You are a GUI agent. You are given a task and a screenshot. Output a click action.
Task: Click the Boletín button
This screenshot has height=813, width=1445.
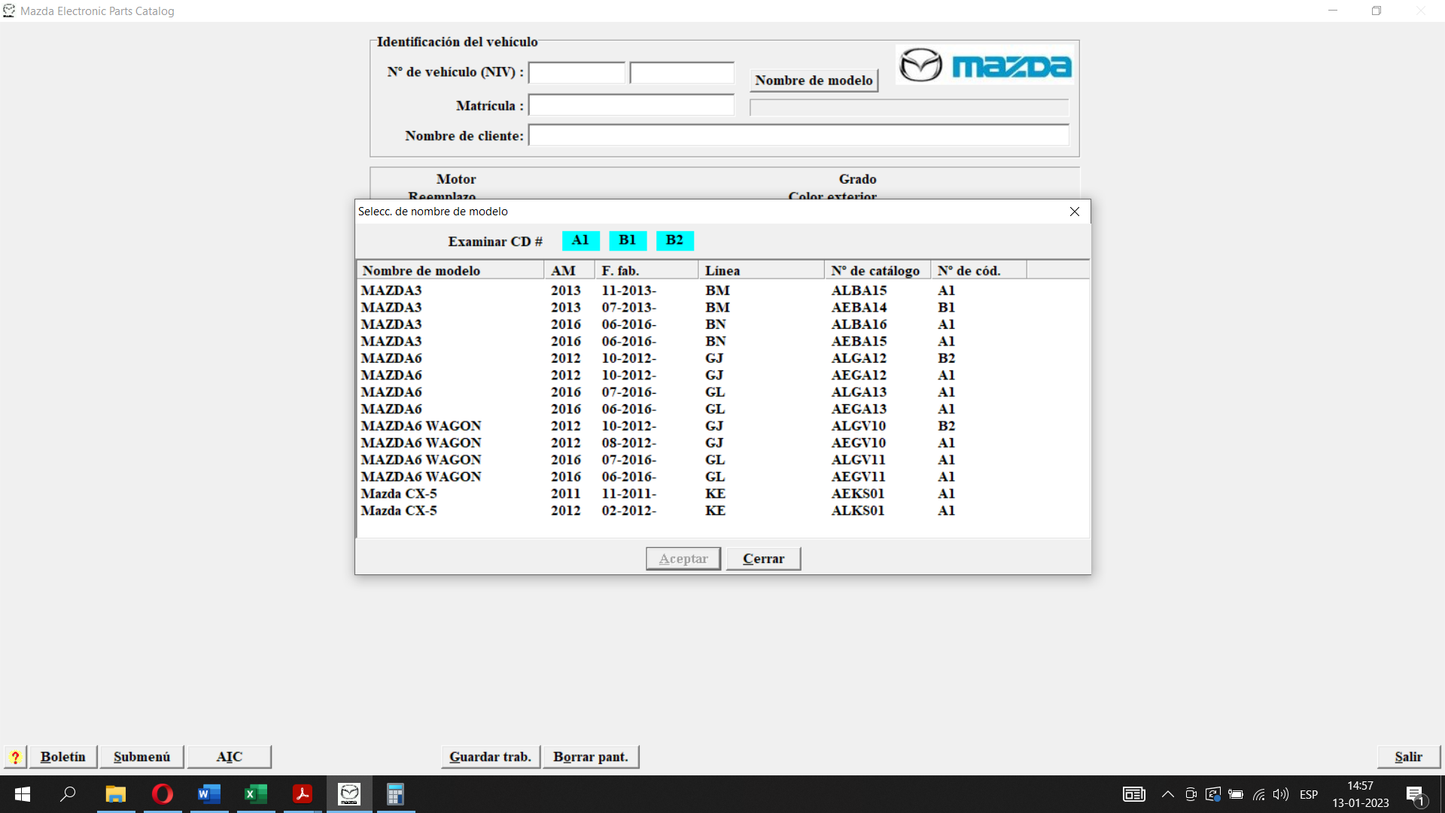click(x=63, y=757)
